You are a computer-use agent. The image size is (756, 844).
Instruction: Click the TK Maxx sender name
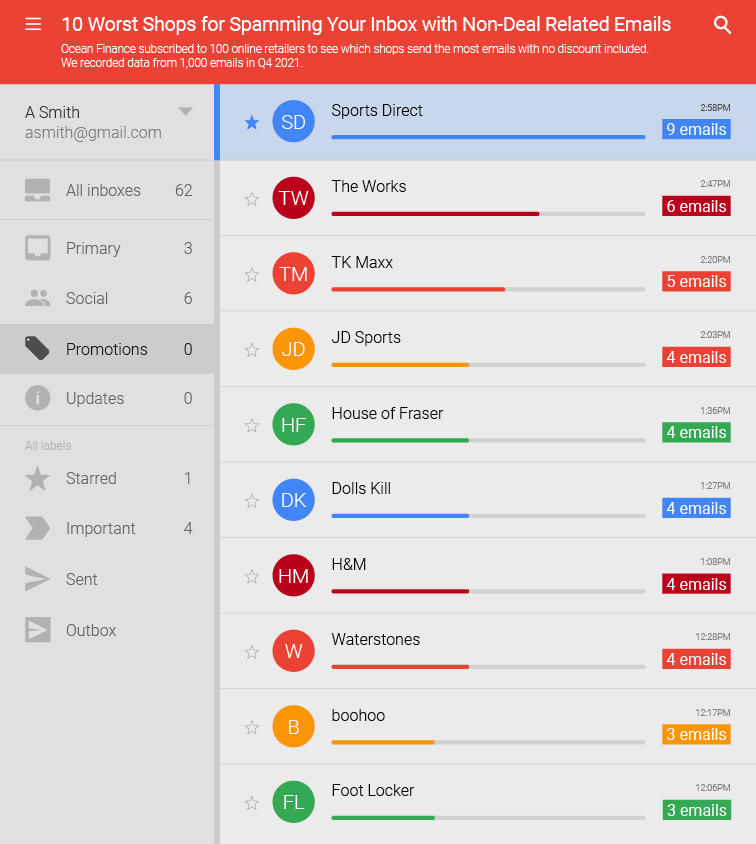pyautogui.click(x=362, y=262)
